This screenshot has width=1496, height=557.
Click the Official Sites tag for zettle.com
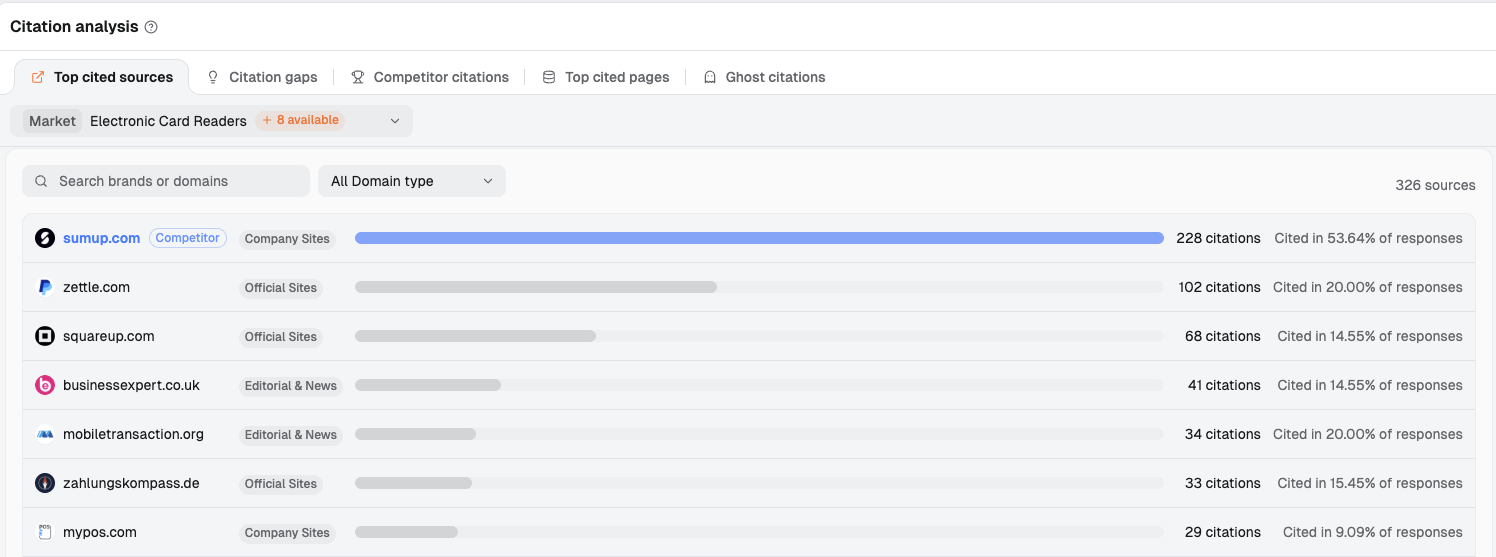click(281, 288)
